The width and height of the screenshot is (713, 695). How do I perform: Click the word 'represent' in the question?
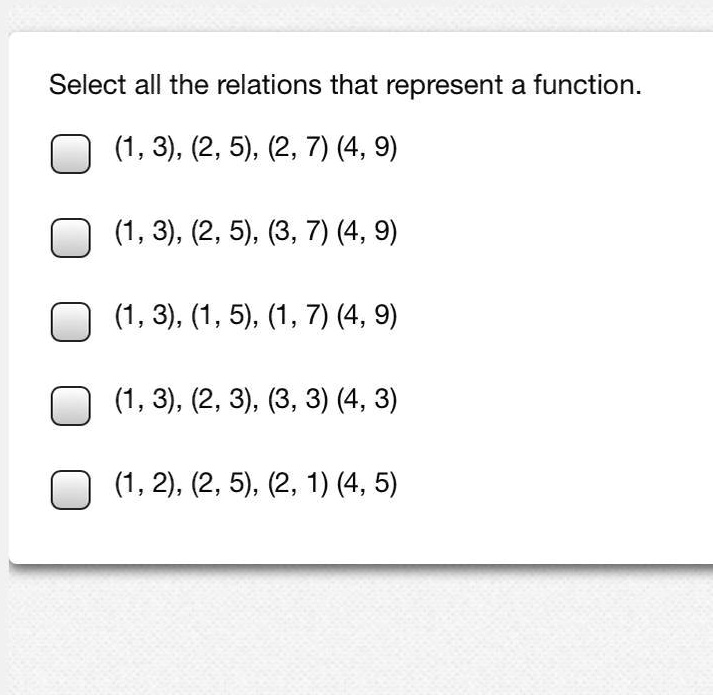click(445, 87)
